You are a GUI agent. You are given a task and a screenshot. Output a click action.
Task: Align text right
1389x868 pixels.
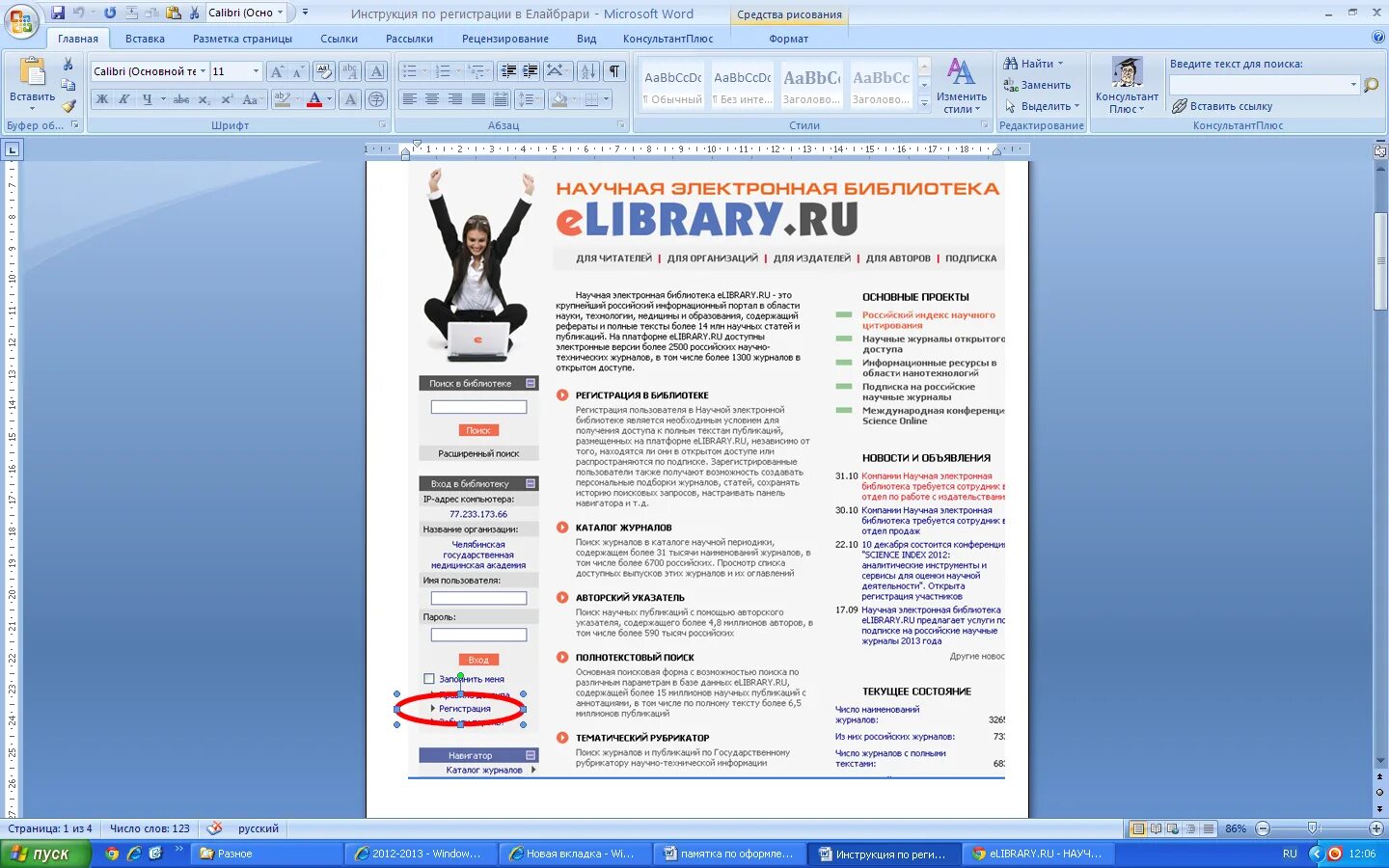coord(453,99)
